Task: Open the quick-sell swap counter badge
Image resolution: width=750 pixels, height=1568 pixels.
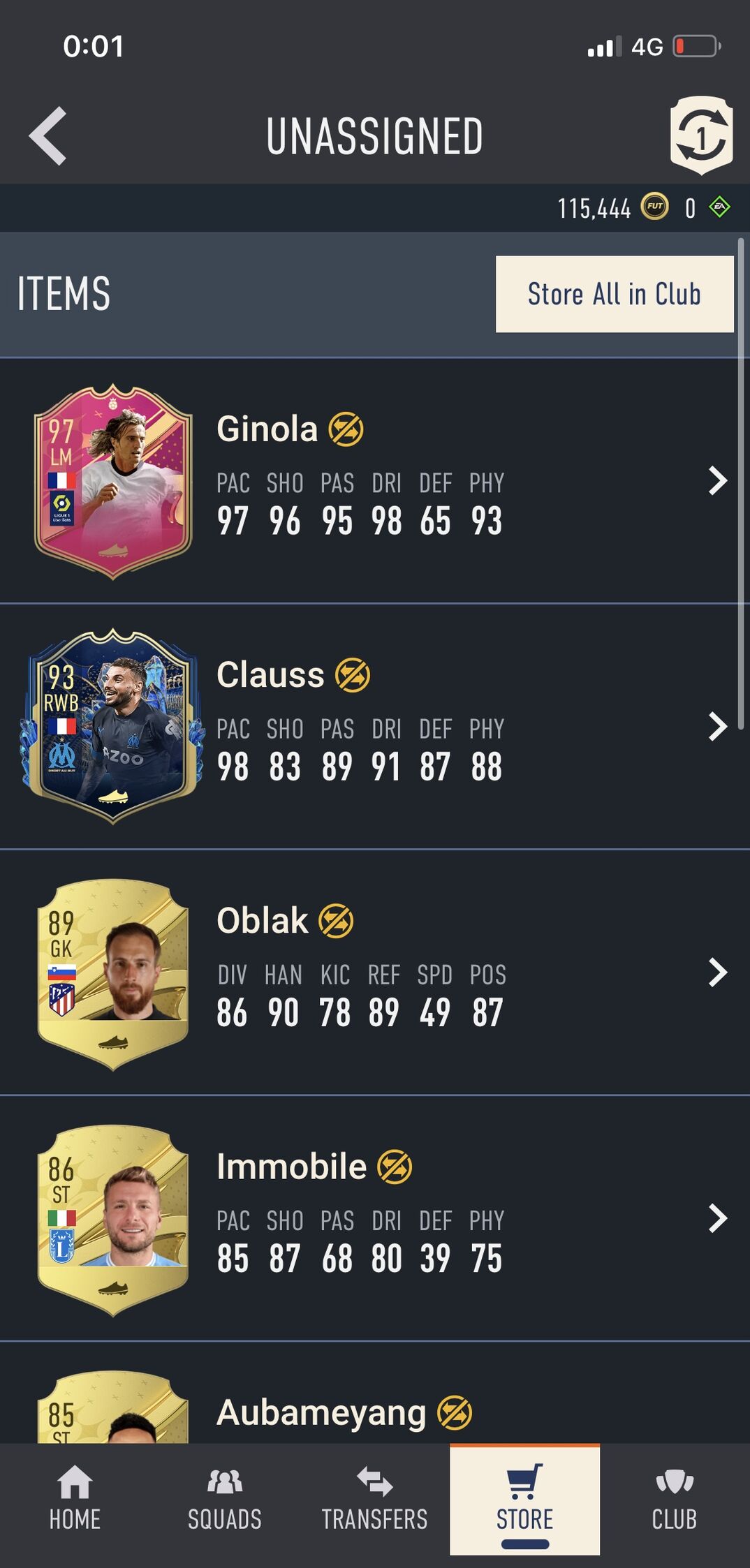Action: [701, 135]
